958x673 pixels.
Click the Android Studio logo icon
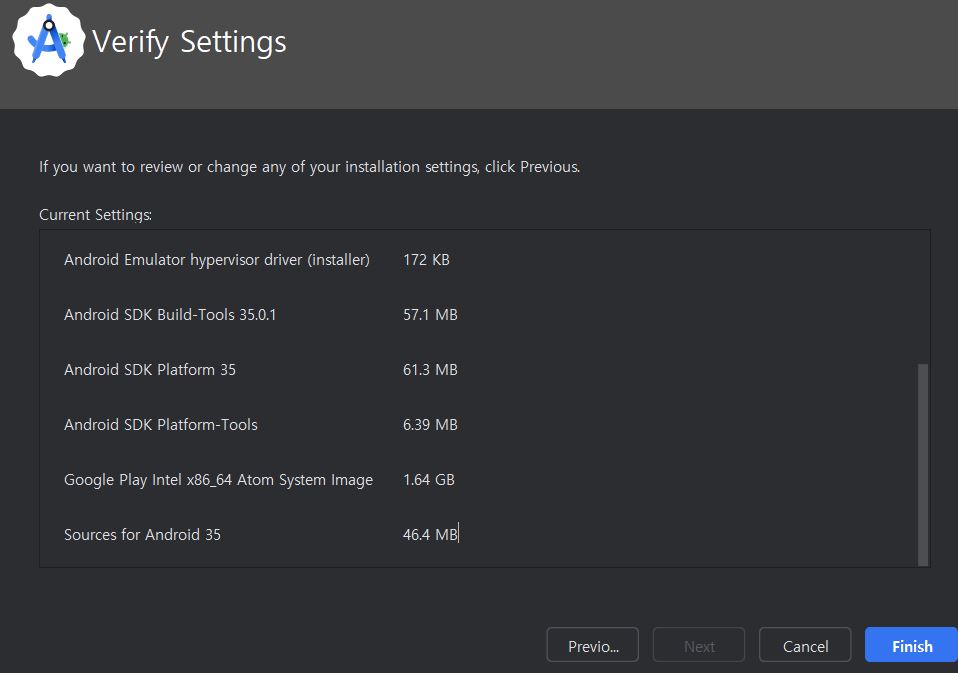(48, 40)
